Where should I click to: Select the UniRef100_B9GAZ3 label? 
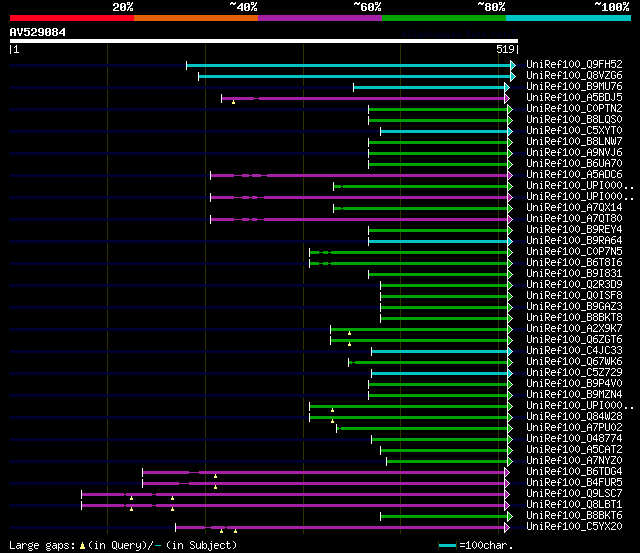(574, 307)
